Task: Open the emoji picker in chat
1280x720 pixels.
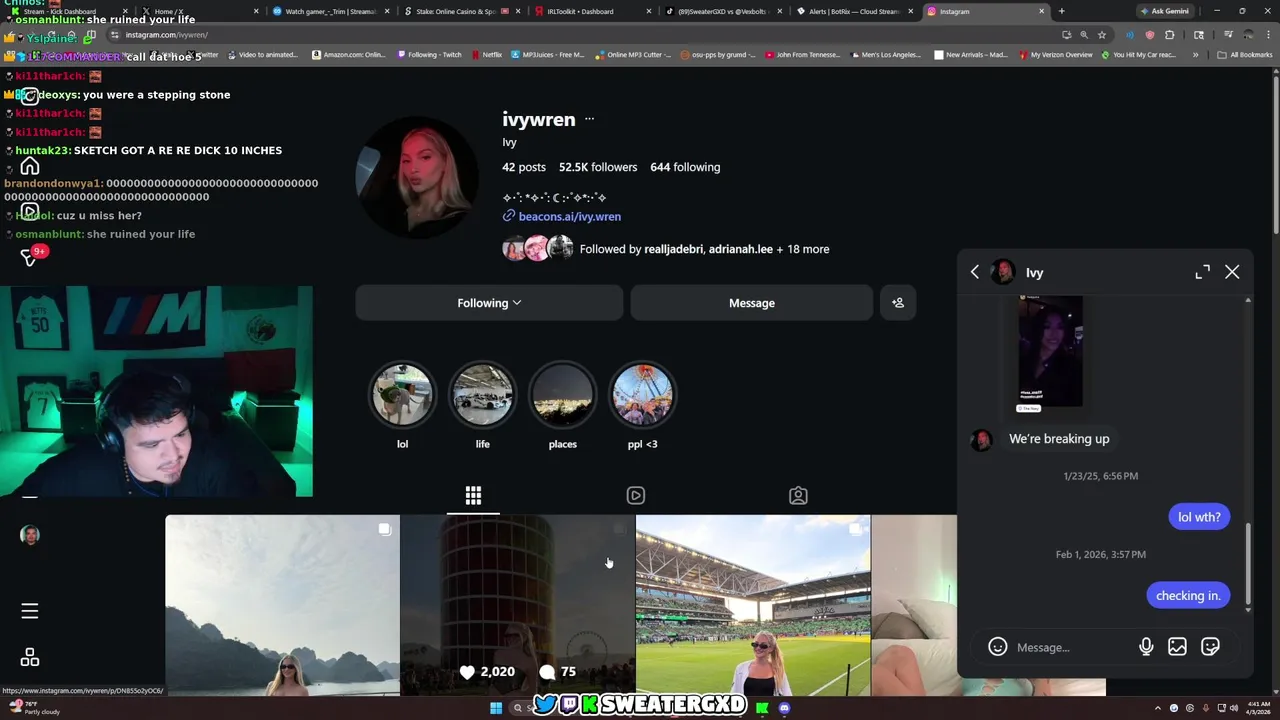Action: tap(997, 647)
